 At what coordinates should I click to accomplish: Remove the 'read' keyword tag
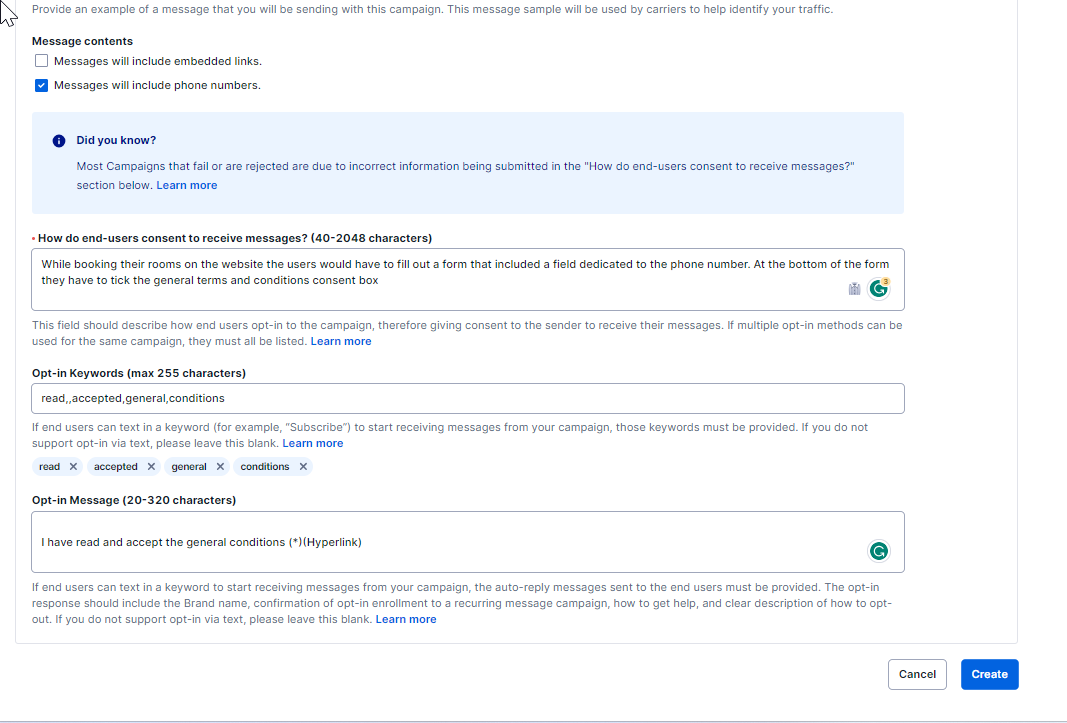[73, 467]
